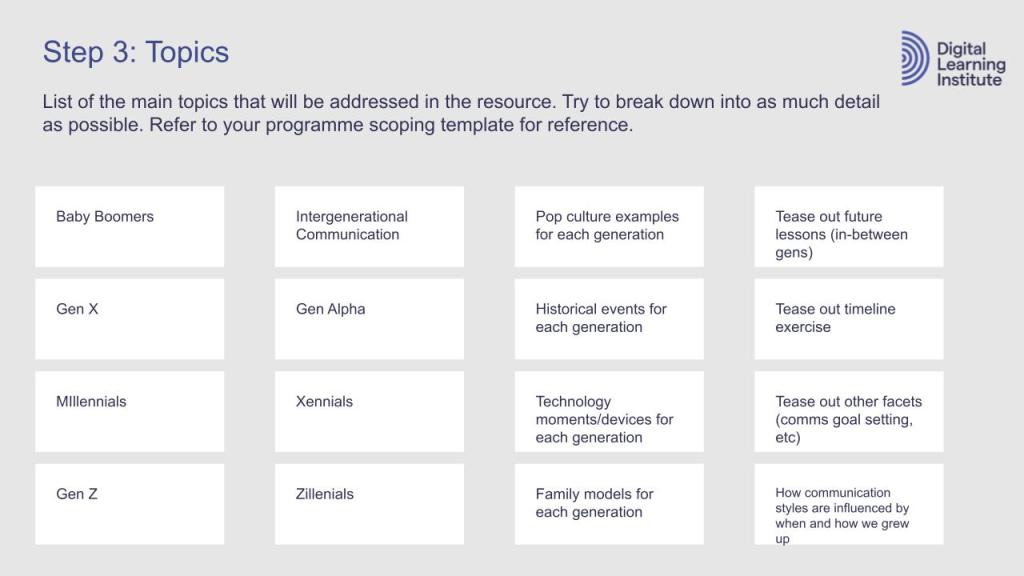This screenshot has height=576, width=1024.
Task: Click the Digital Learning Institute logo icon
Action: 914,58
